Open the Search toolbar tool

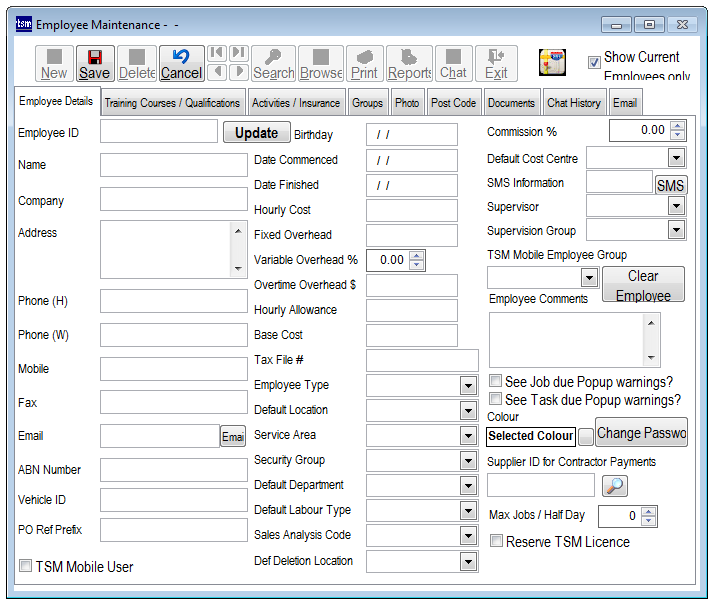click(x=273, y=63)
